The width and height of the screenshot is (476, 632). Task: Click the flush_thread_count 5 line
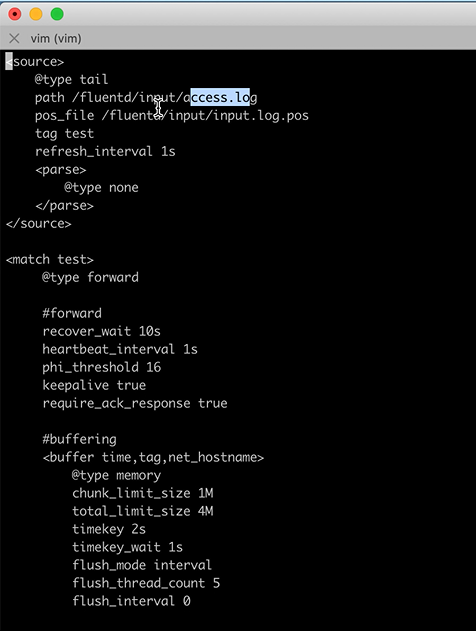[146, 583]
